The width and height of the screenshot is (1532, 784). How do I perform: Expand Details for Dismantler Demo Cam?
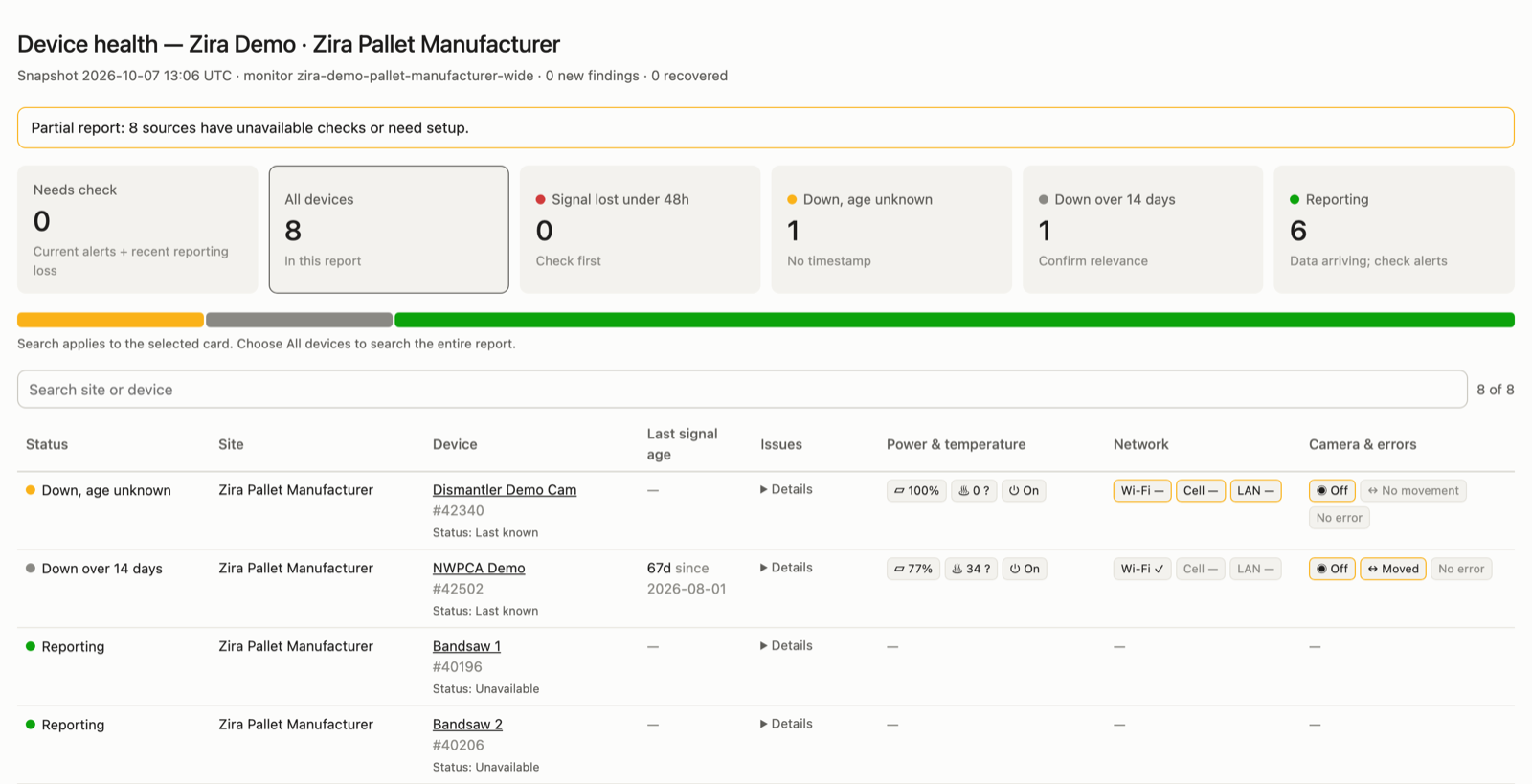(x=786, y=489)
